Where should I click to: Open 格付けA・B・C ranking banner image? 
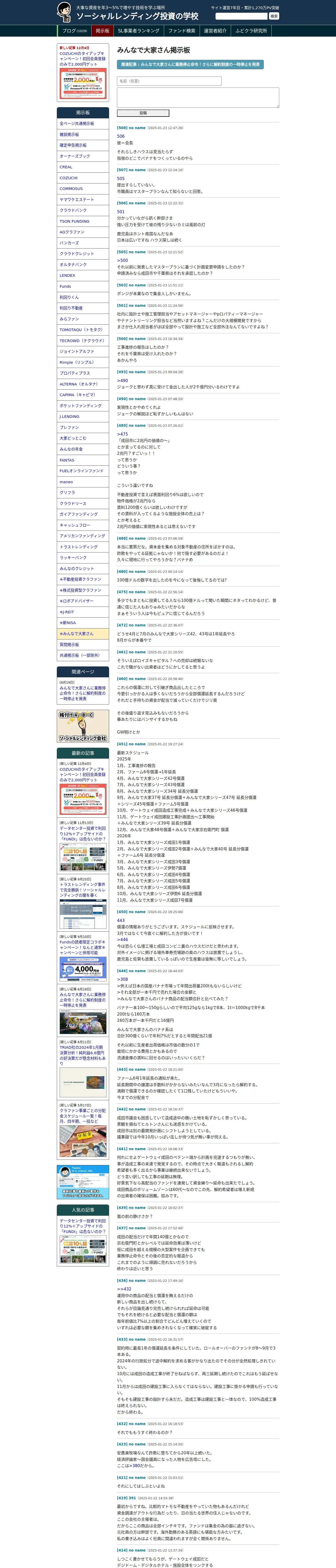click(83, 726)
